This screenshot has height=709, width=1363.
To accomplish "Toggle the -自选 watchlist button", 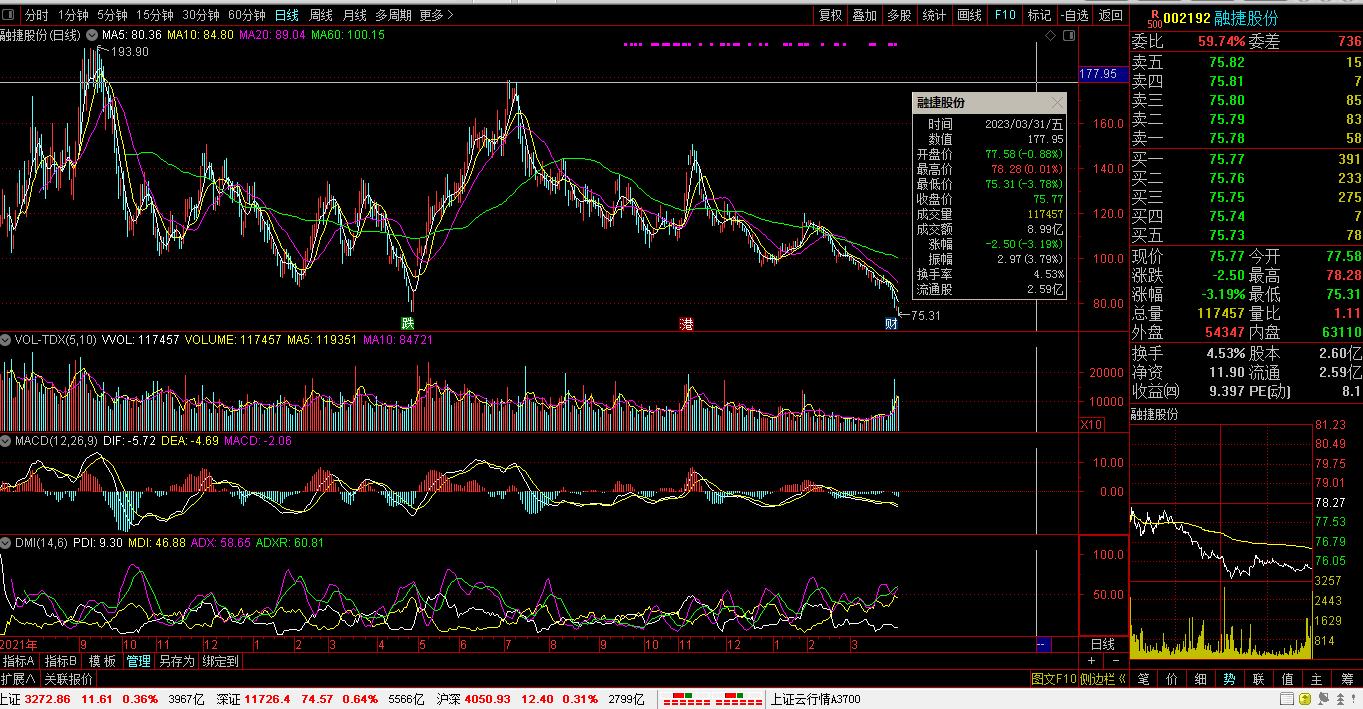I will pyautogui.click(x=1075, y=15).
